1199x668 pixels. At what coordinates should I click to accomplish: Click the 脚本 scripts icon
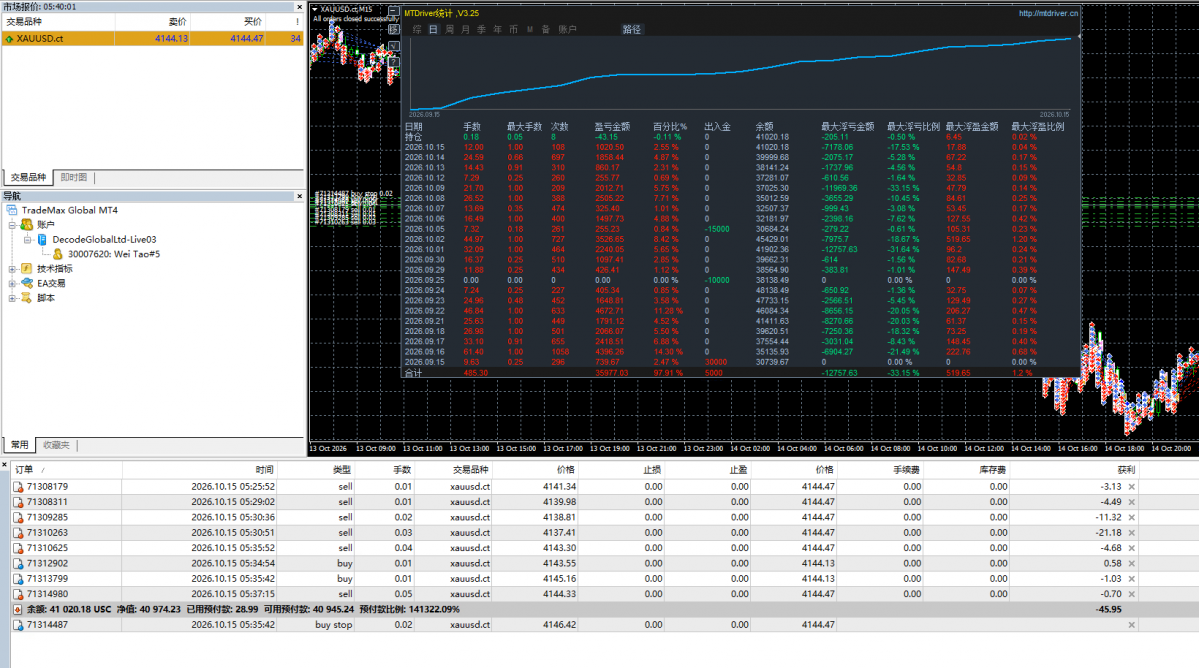pos(27,298)
